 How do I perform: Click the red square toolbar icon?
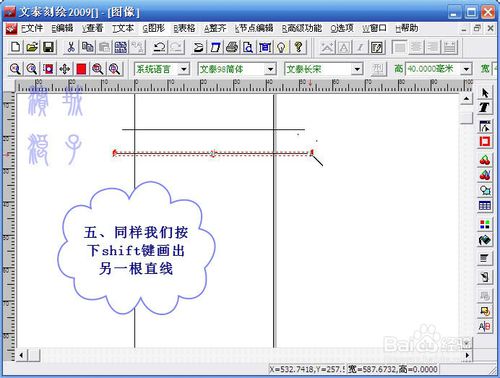coord(81,69)
